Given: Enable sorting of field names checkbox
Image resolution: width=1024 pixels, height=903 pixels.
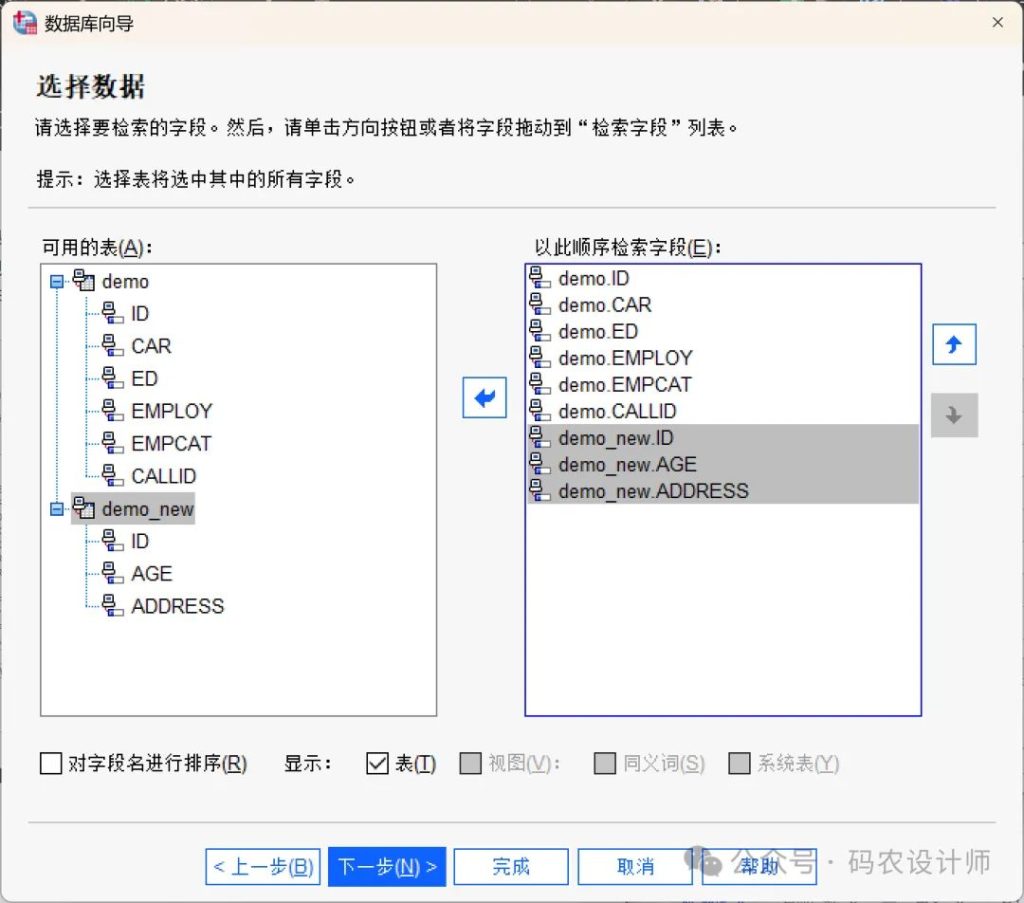Looking at the screenshot, I should [50, 764].
